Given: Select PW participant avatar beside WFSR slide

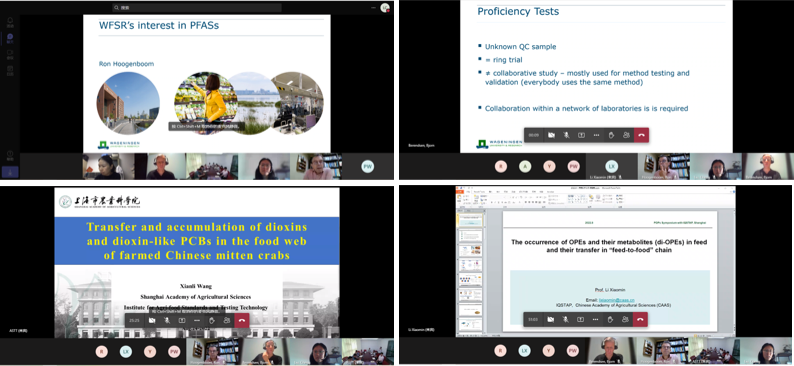Looking at the screenshot, I should (x=368, y=166).
